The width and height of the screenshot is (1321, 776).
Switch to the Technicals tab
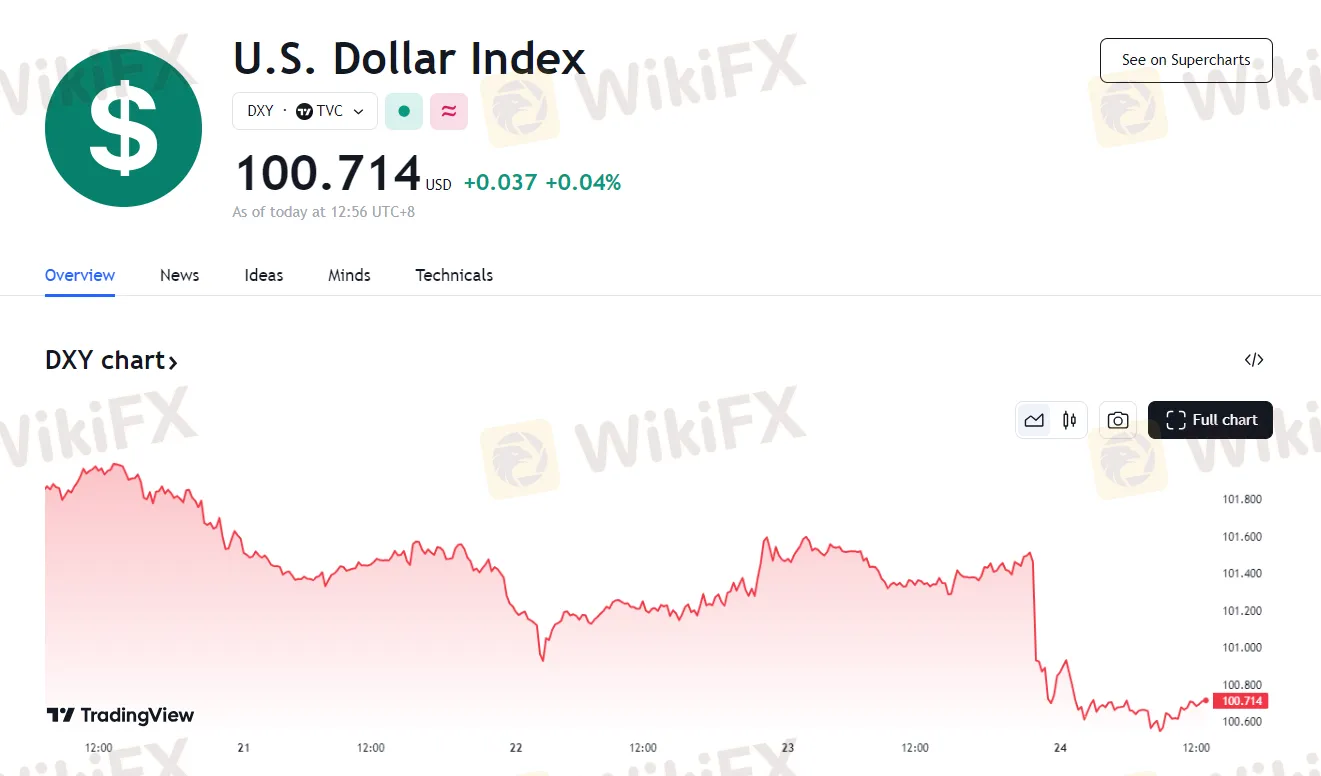454,275
